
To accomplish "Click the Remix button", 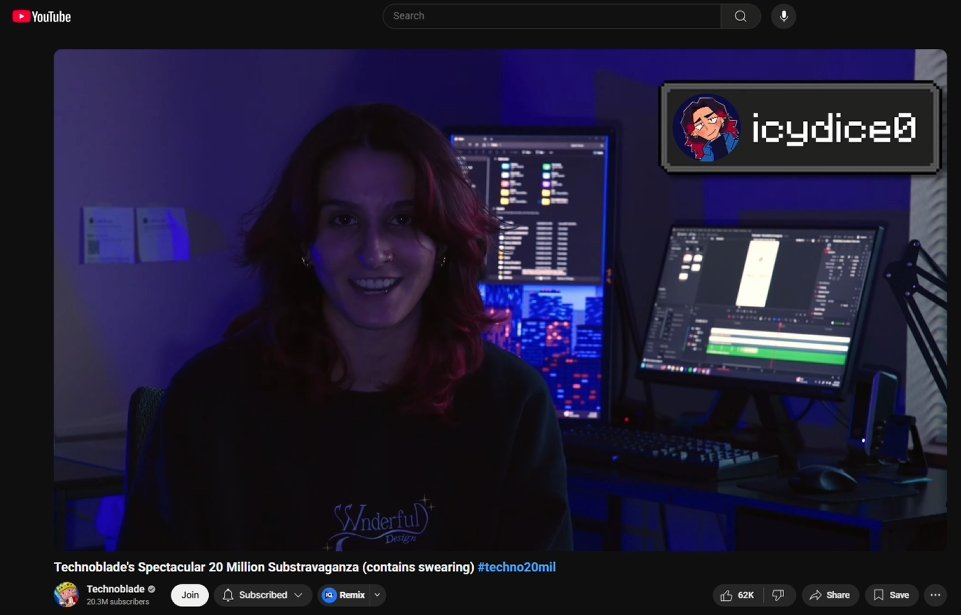I will 344,595.
